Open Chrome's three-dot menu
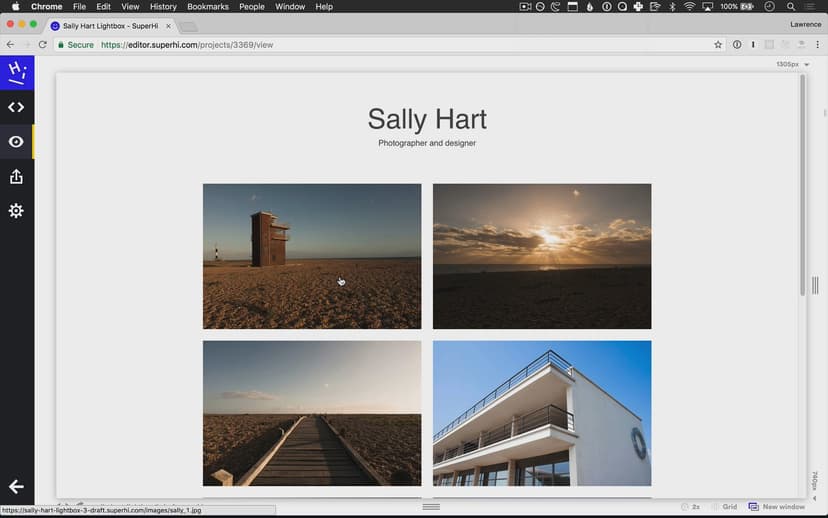 (816, 45)
